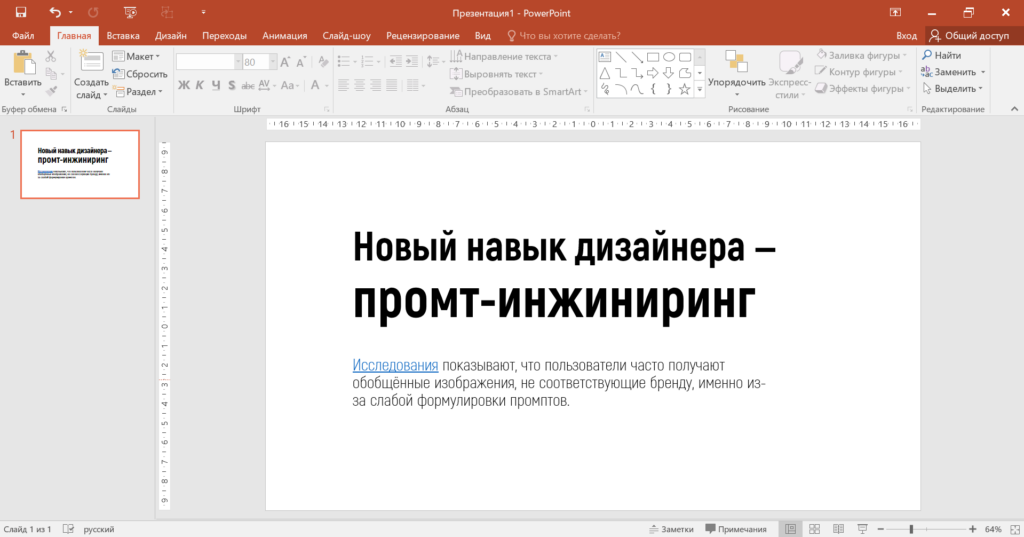Open the Макет layout dropdown
The image size is (1024, 537).
[136, 57]
